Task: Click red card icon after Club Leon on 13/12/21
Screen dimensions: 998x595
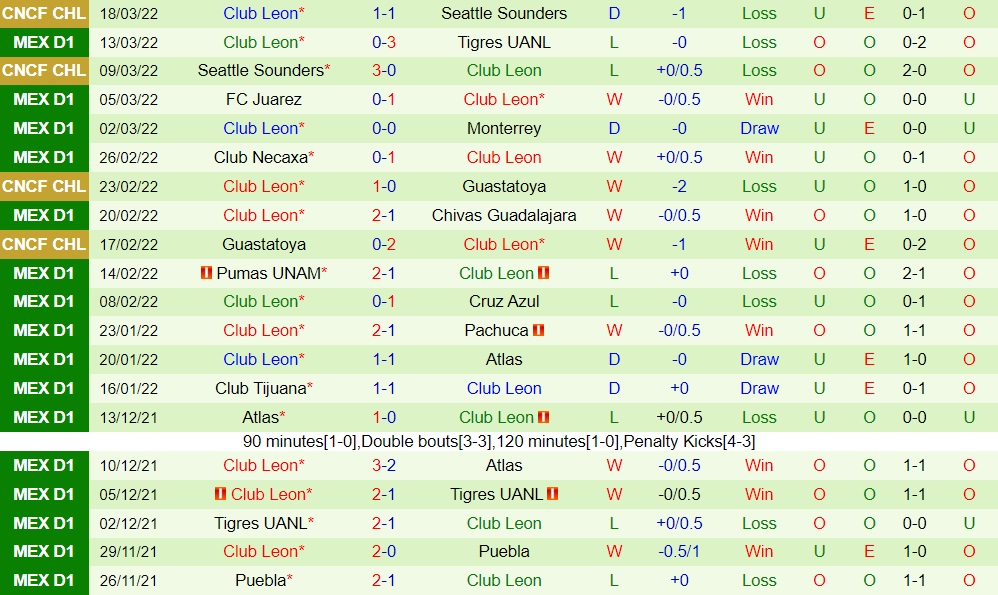Action: click(x=545, y=417)
